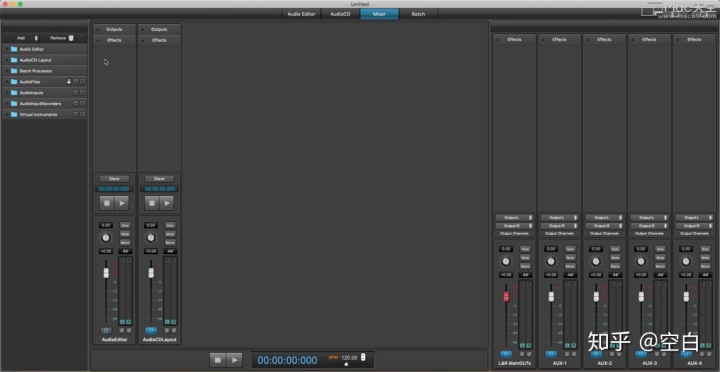Click the main timecode display 00:00:00:000
The image size is (720, 372).
287,361
